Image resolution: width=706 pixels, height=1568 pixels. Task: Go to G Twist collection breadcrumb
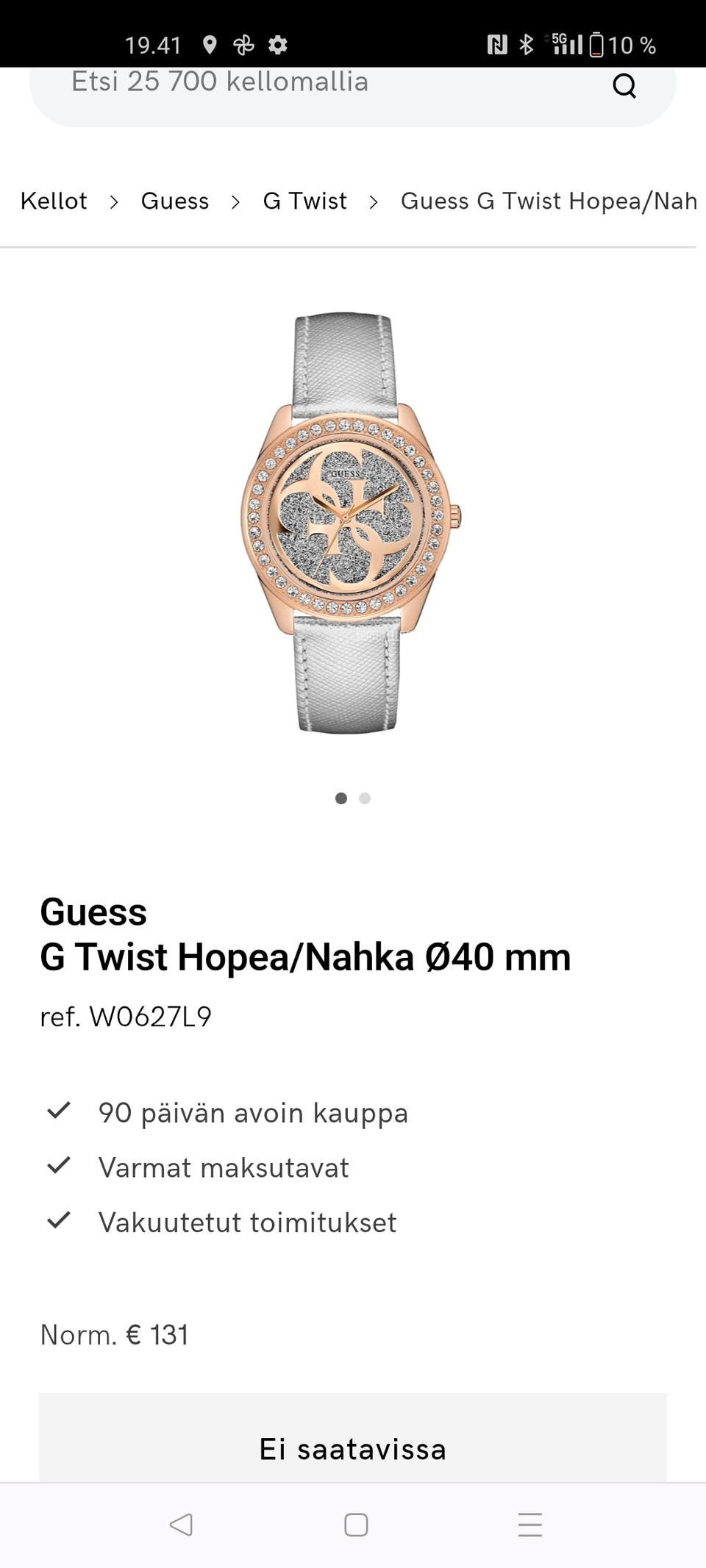click(x=304, y=201)
